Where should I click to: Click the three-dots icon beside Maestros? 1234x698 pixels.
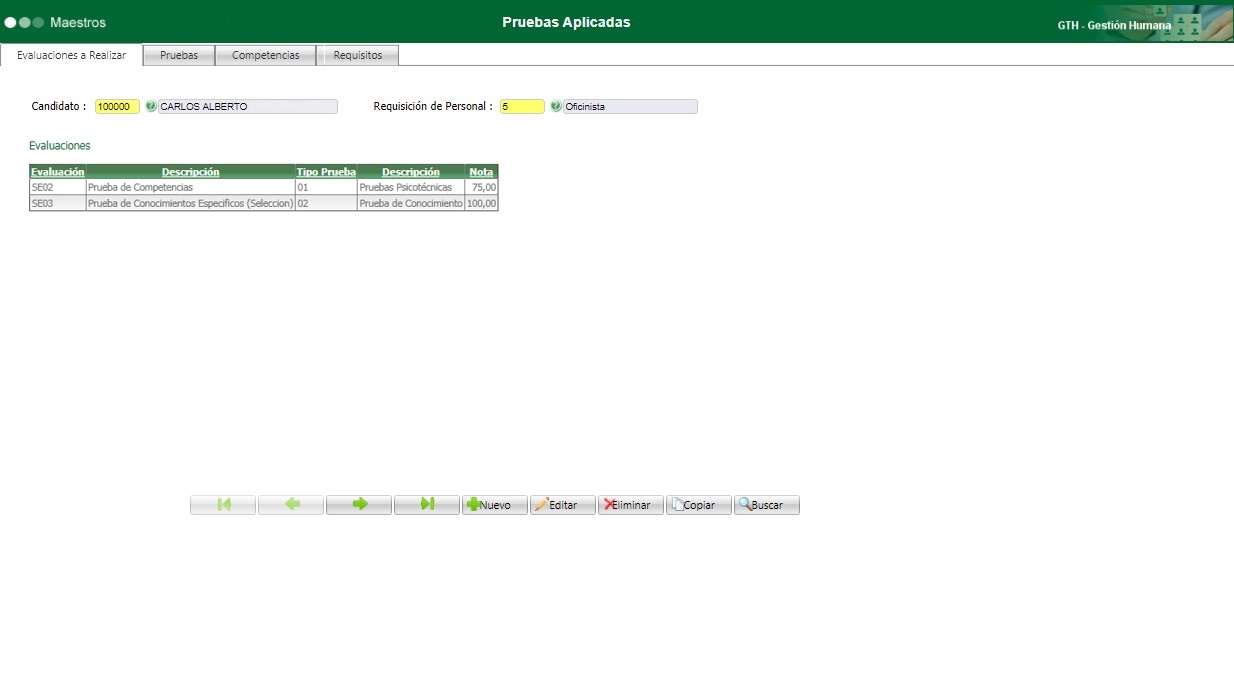(x=24, y=22)
